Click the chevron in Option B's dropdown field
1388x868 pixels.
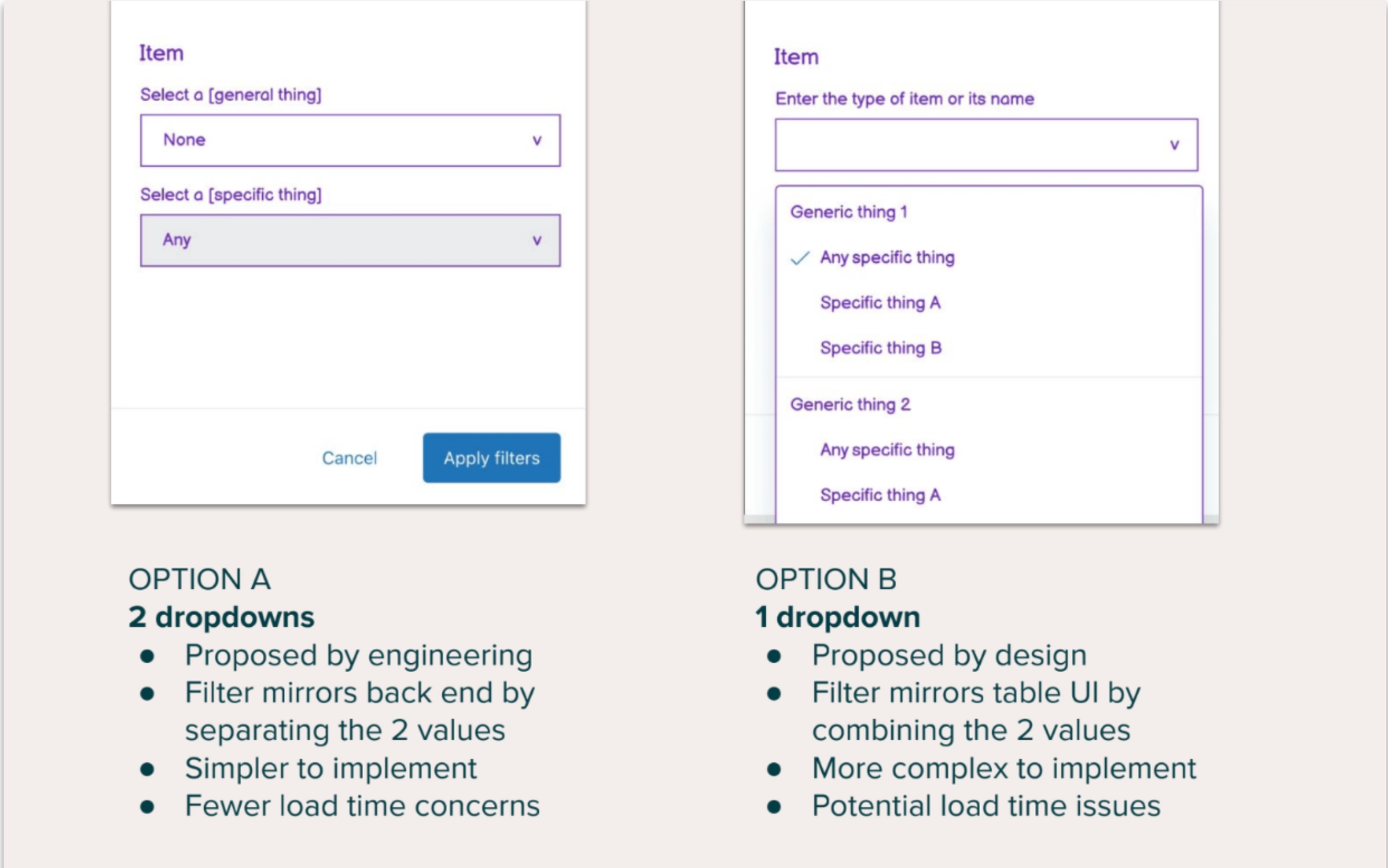click(1175, 144)
